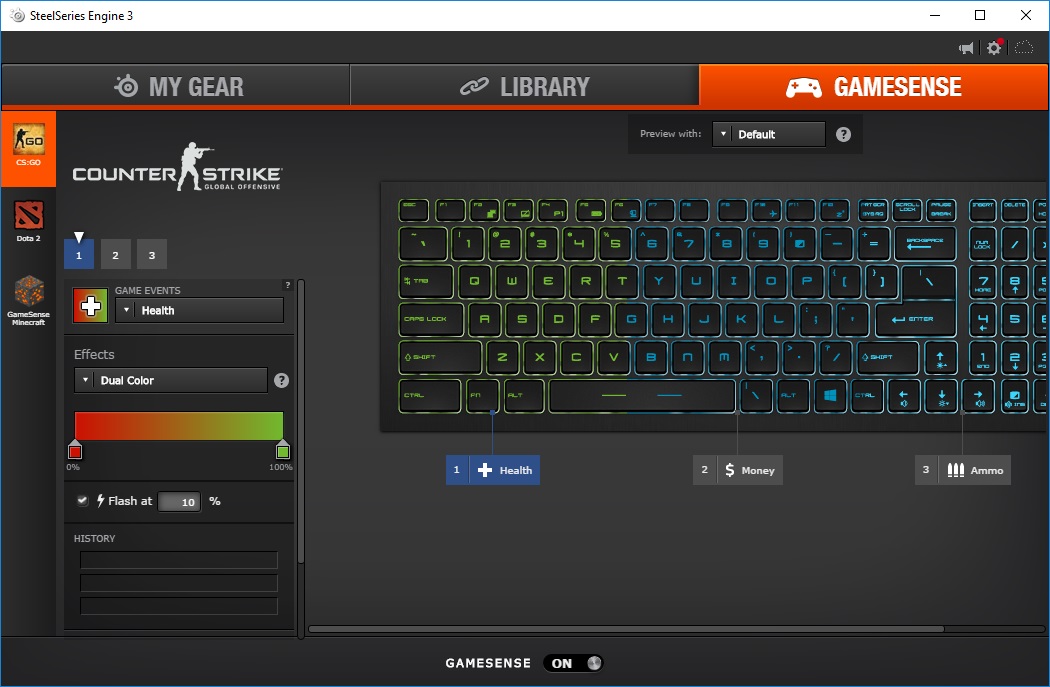Click the Esc key on keyboard preview

(x=413, y=210)
